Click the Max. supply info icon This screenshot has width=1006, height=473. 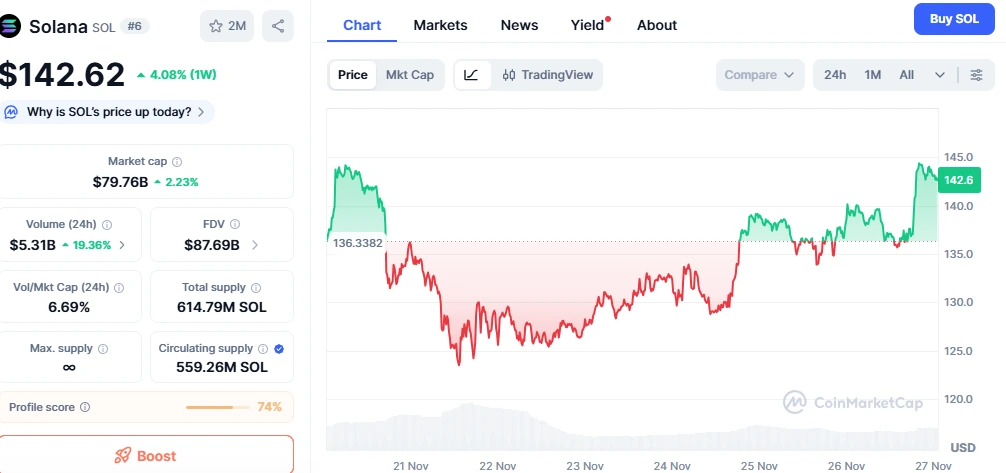(x=103, y=349)
